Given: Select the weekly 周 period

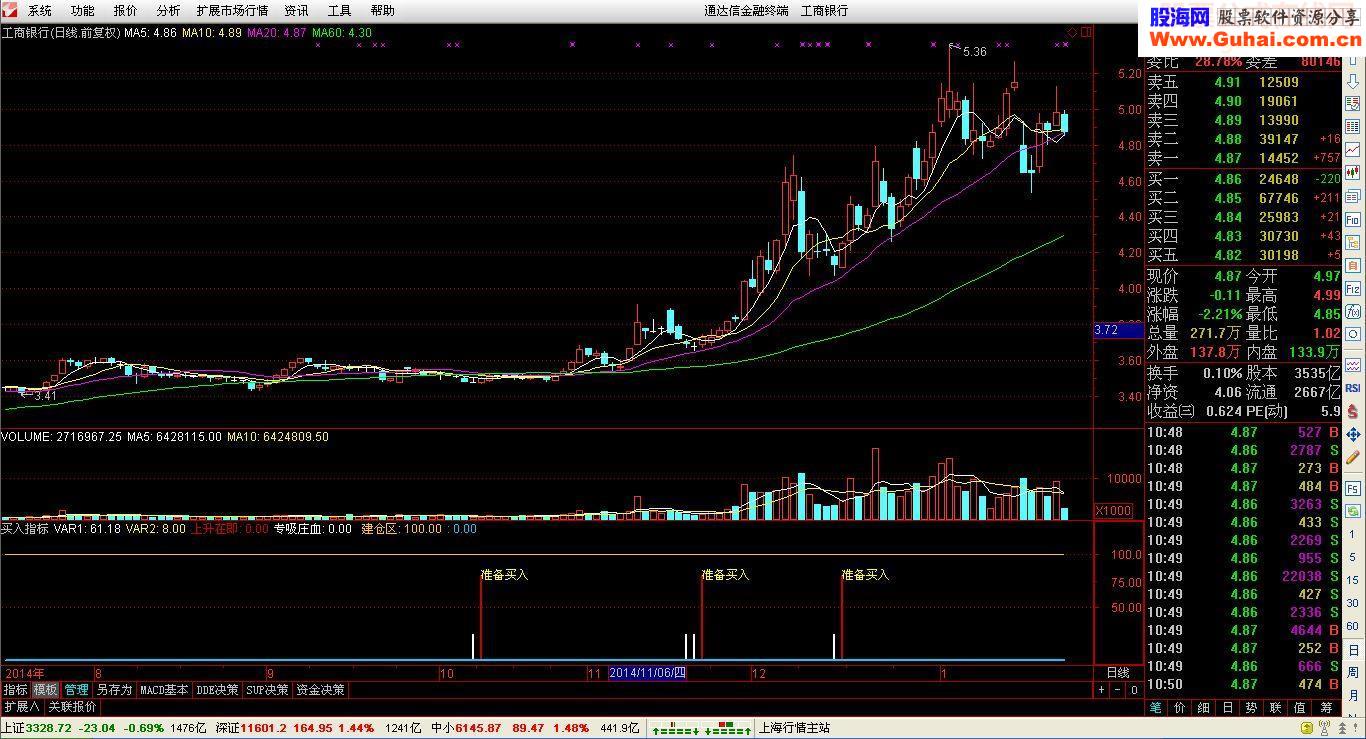Looking at the screenshot, I should click(x=1353, y=673).
